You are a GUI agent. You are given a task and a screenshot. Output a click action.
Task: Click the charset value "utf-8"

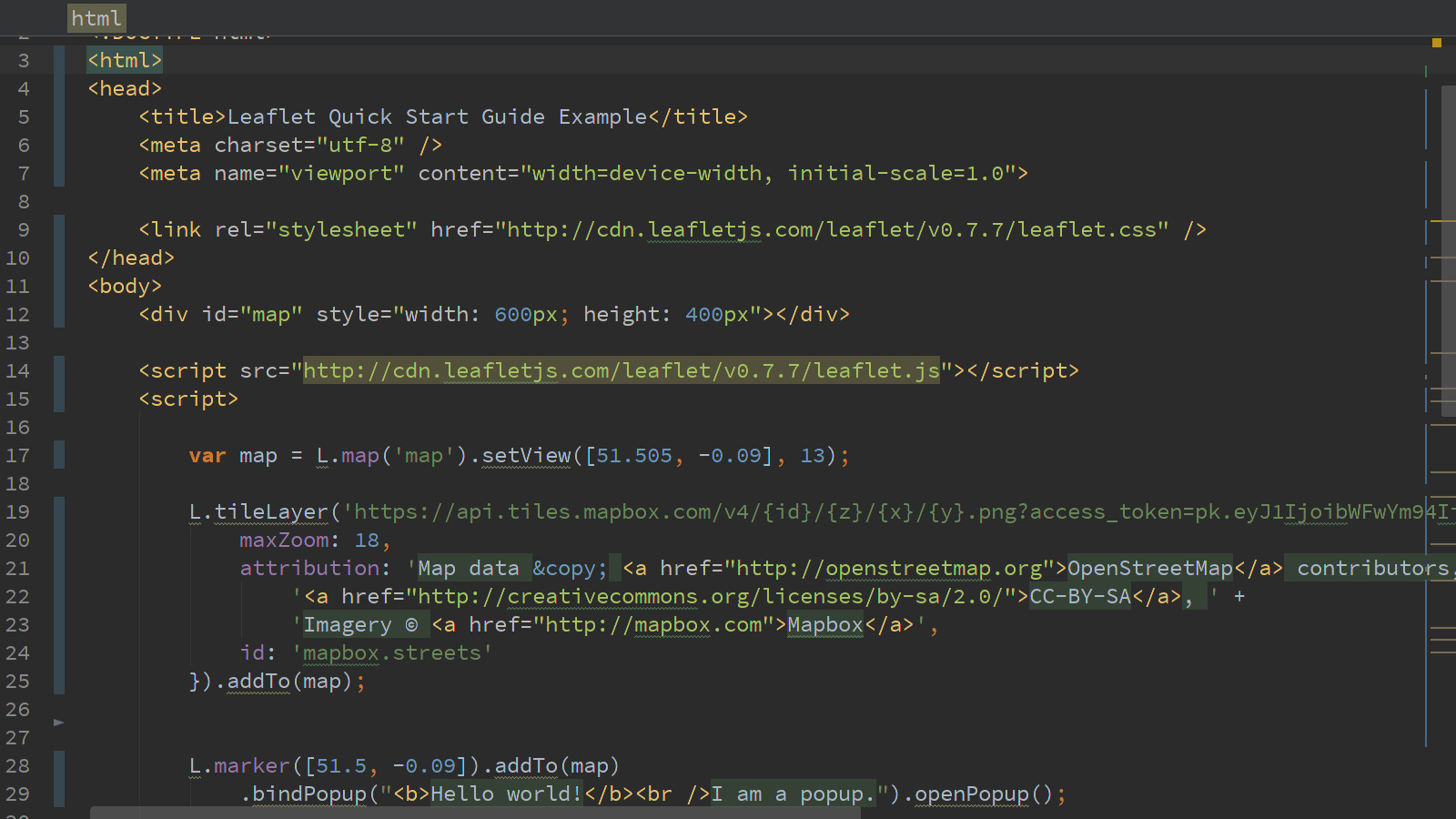(x=360, y=145)
